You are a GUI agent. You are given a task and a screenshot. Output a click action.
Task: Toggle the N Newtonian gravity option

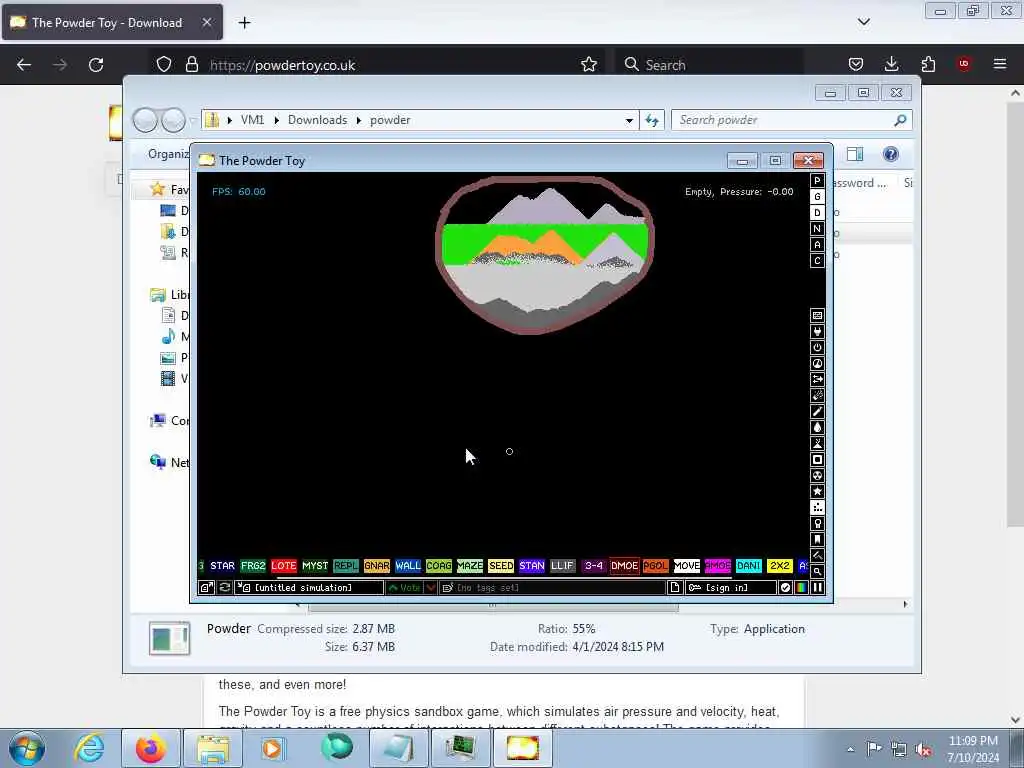pos(817,229)
